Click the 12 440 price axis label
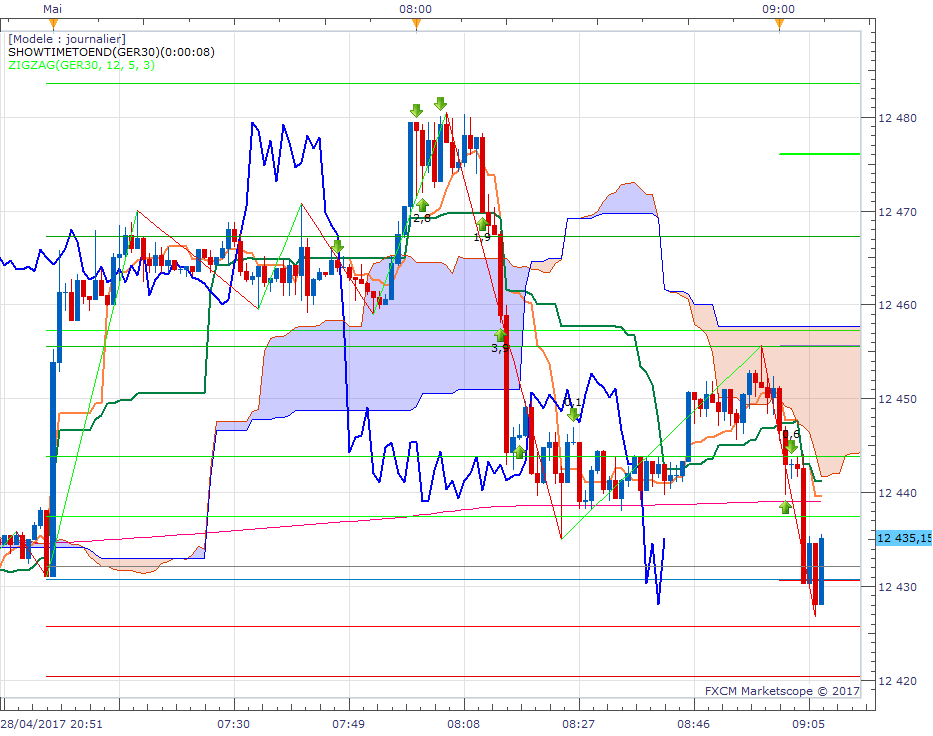Screen dimensions: 933x736 pos(897,493)
